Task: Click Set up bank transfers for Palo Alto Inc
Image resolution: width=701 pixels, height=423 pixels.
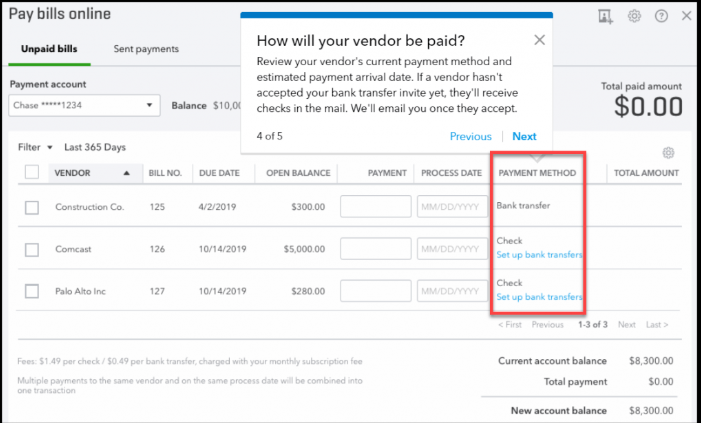Action: (x=540, y=297)
